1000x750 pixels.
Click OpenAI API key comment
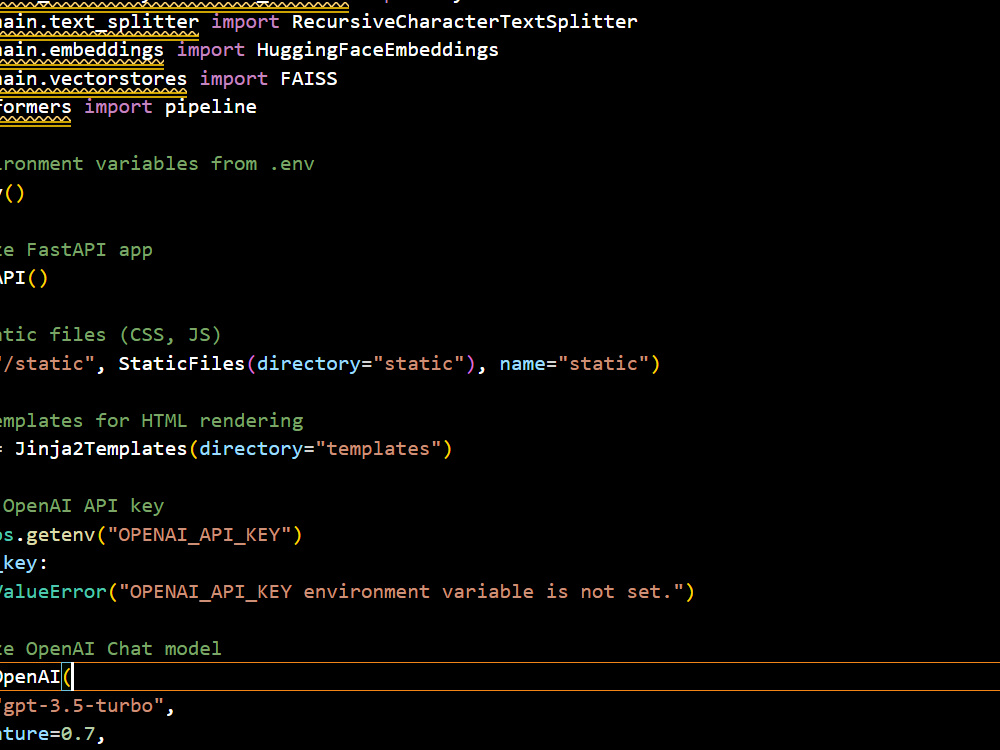pyautogui.click(x=84, y=506)
